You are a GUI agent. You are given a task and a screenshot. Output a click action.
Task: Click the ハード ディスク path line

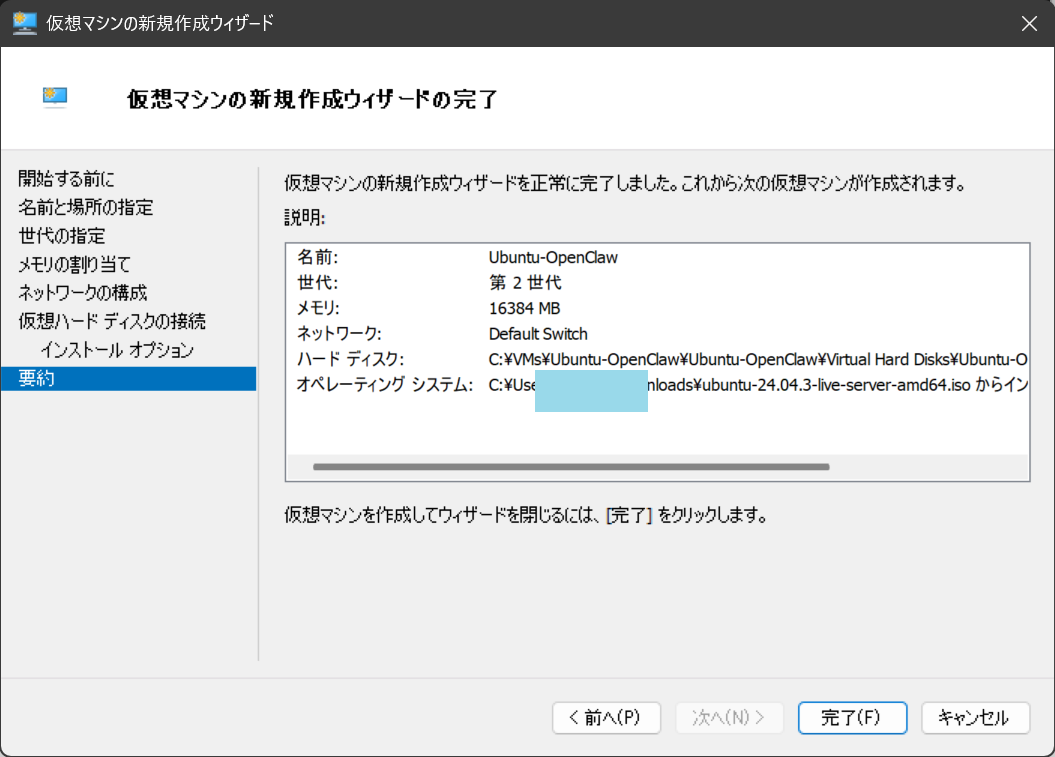tap(757, 359)
